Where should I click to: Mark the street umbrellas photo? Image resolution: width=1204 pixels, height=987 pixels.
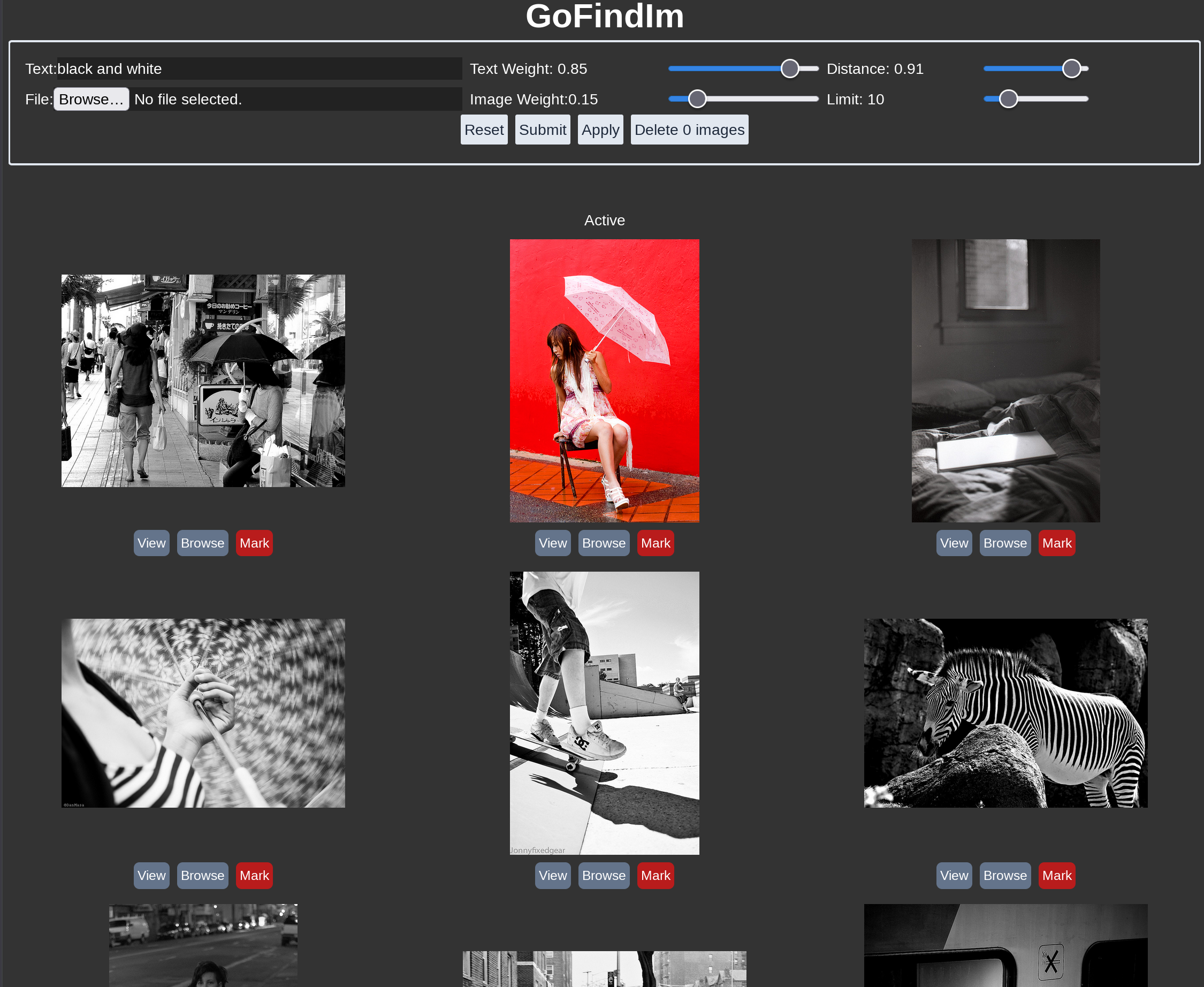point(254,543)
